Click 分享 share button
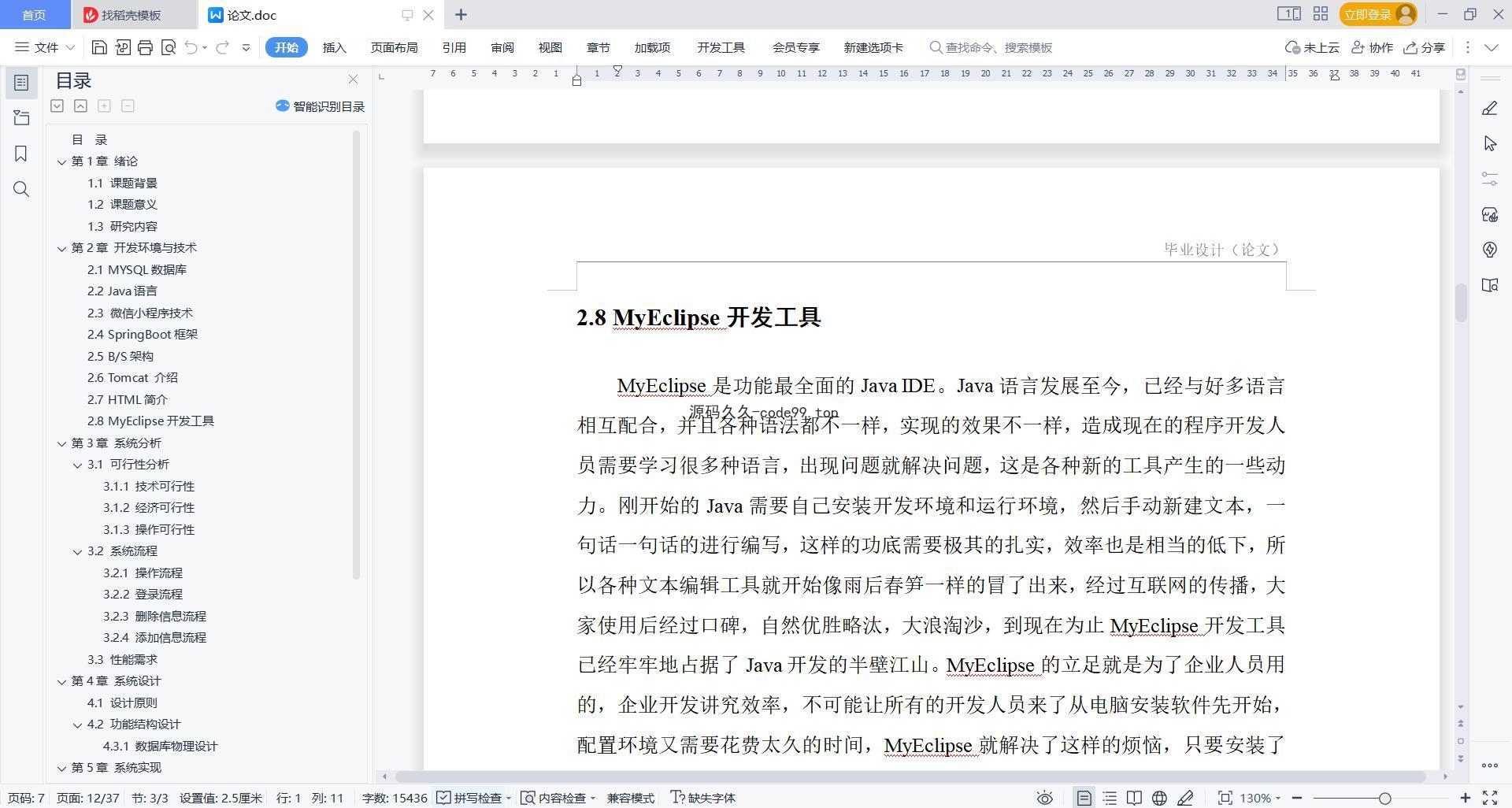Screen dimensions: 1512x808 point(1425,47)
